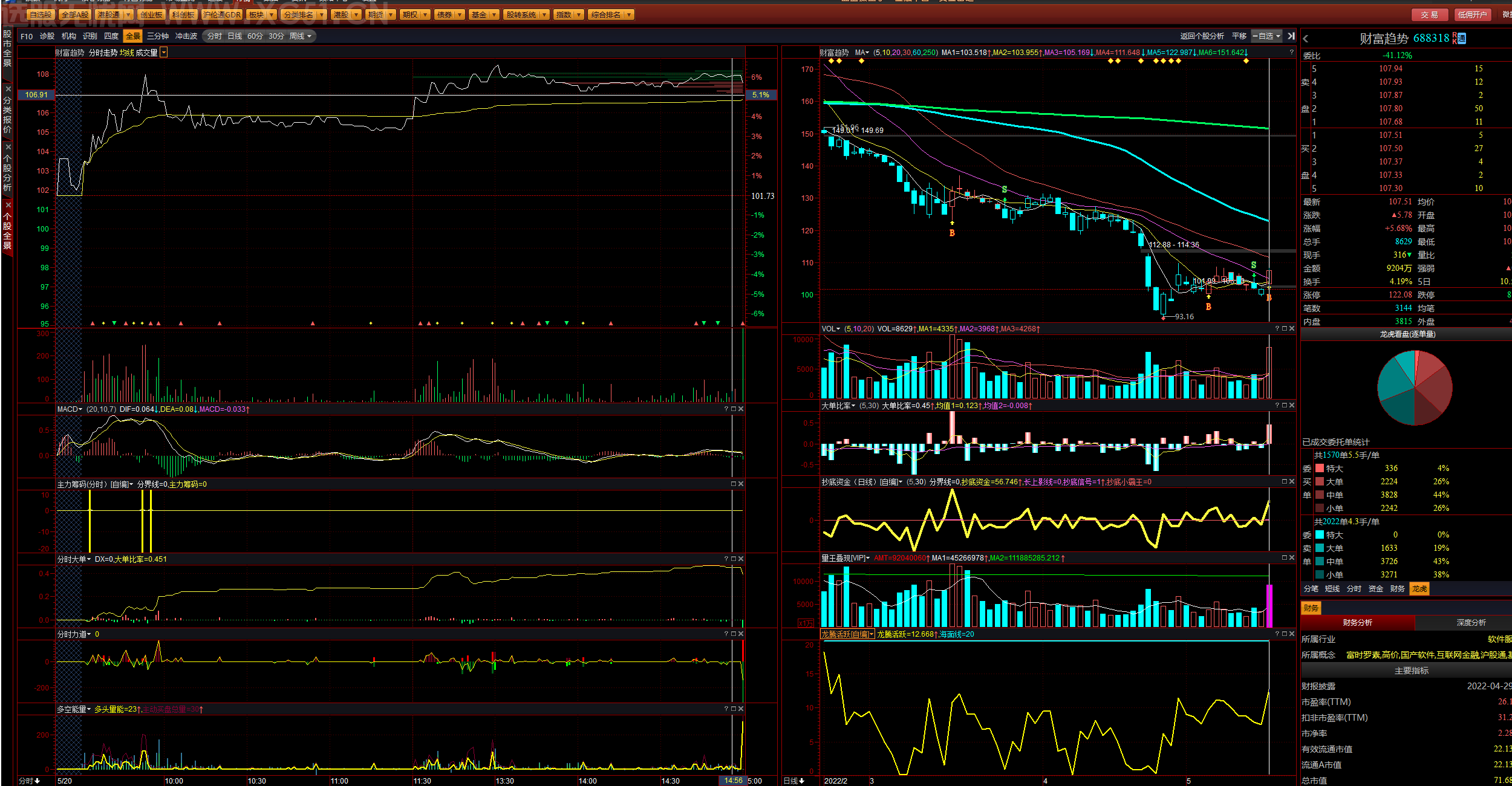Image resolution: width=1512 pixels, height=786 pixels.
Task: Select the 分笔 tab in quote panel
Action: (1311, 589)
